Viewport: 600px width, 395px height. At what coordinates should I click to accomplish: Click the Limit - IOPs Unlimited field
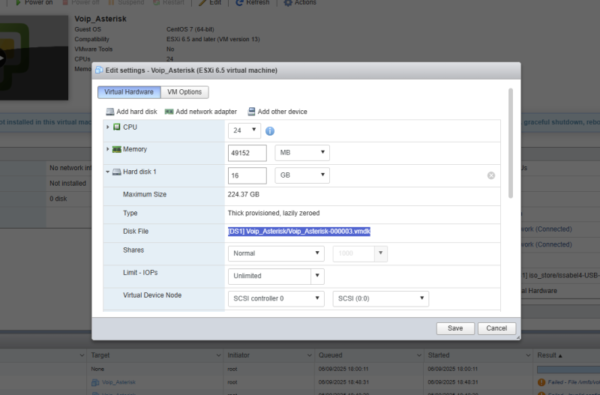(269, 276)
